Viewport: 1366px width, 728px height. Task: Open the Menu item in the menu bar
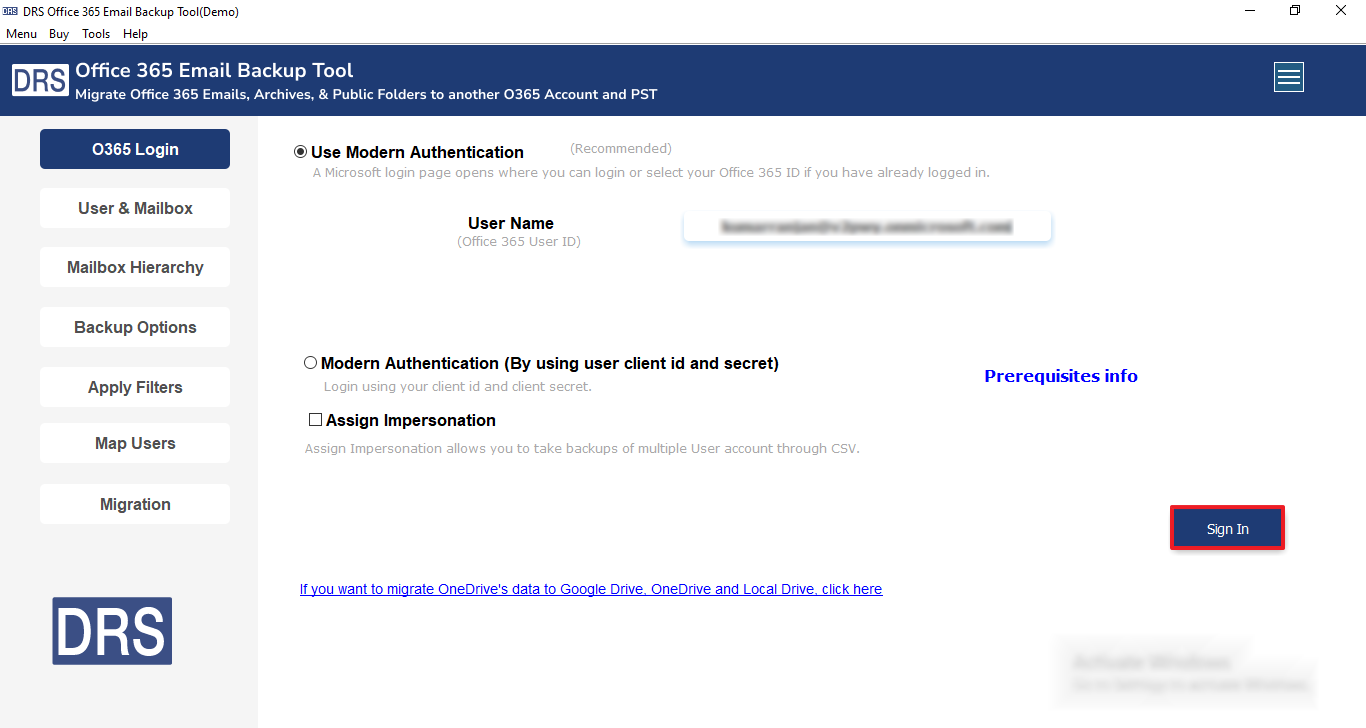click(21, 33)
